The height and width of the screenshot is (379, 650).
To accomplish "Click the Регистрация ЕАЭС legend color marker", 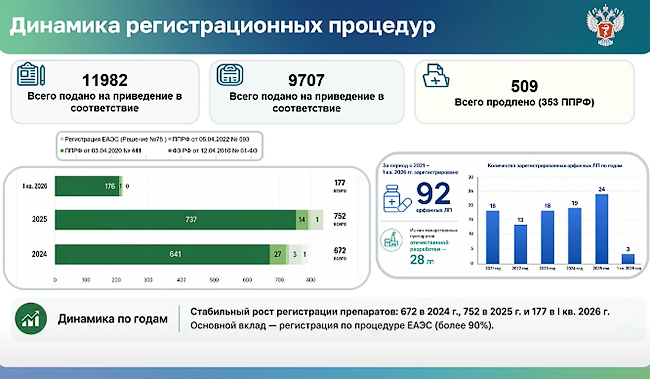I will 62,140.
